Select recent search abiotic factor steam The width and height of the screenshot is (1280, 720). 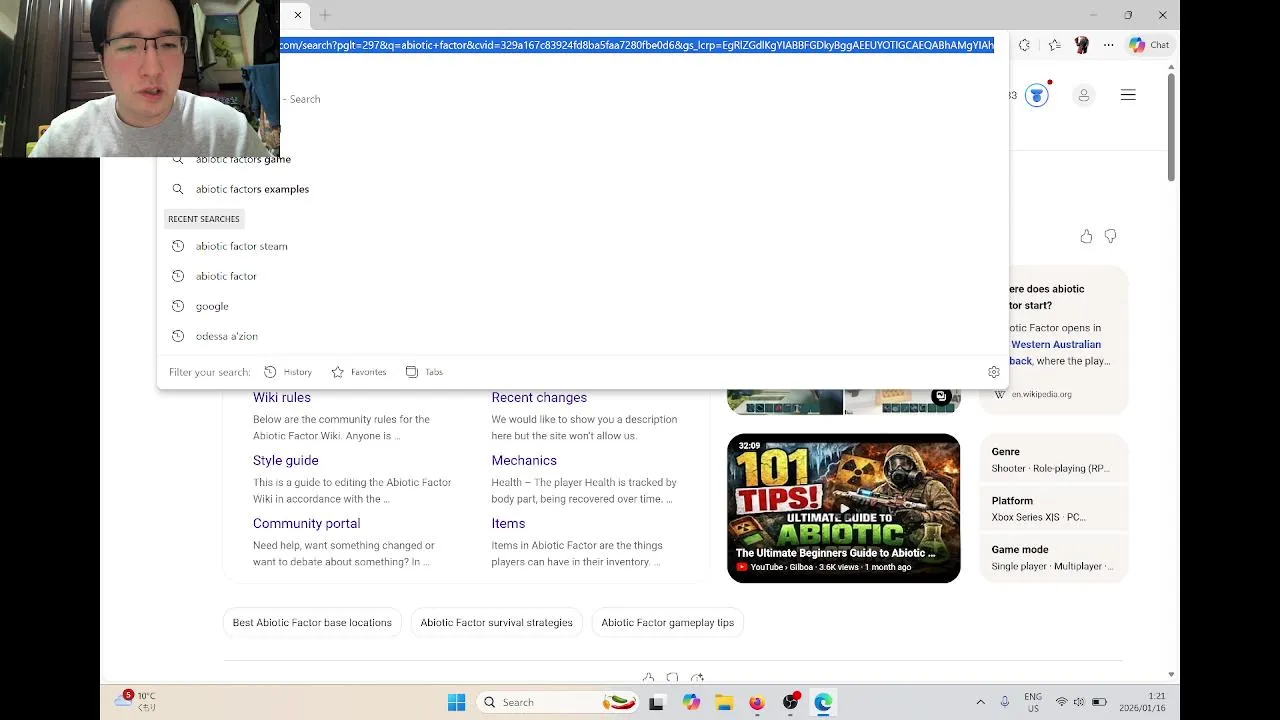[x=582, y=246]
